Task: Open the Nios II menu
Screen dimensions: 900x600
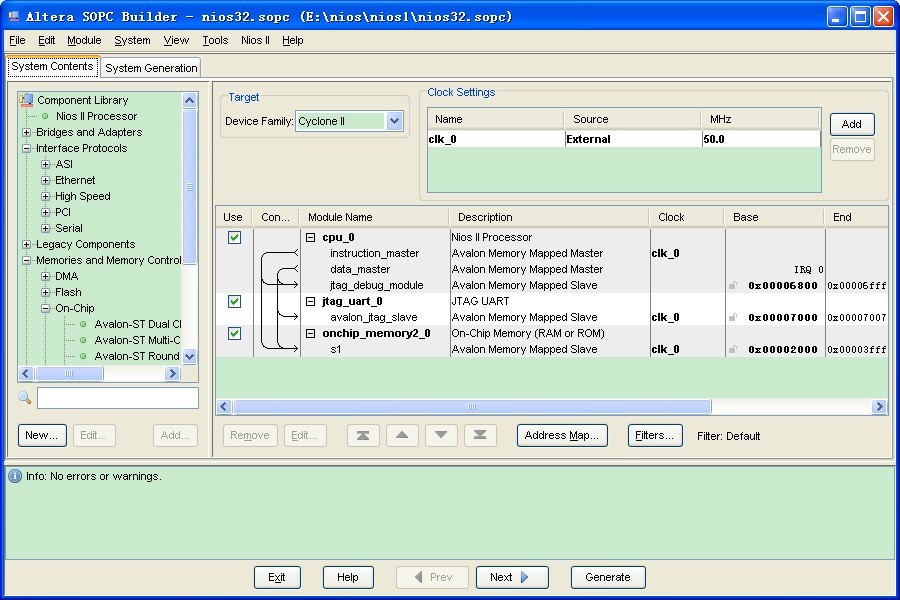Action: pyautogui.click(x=255, y=40)
